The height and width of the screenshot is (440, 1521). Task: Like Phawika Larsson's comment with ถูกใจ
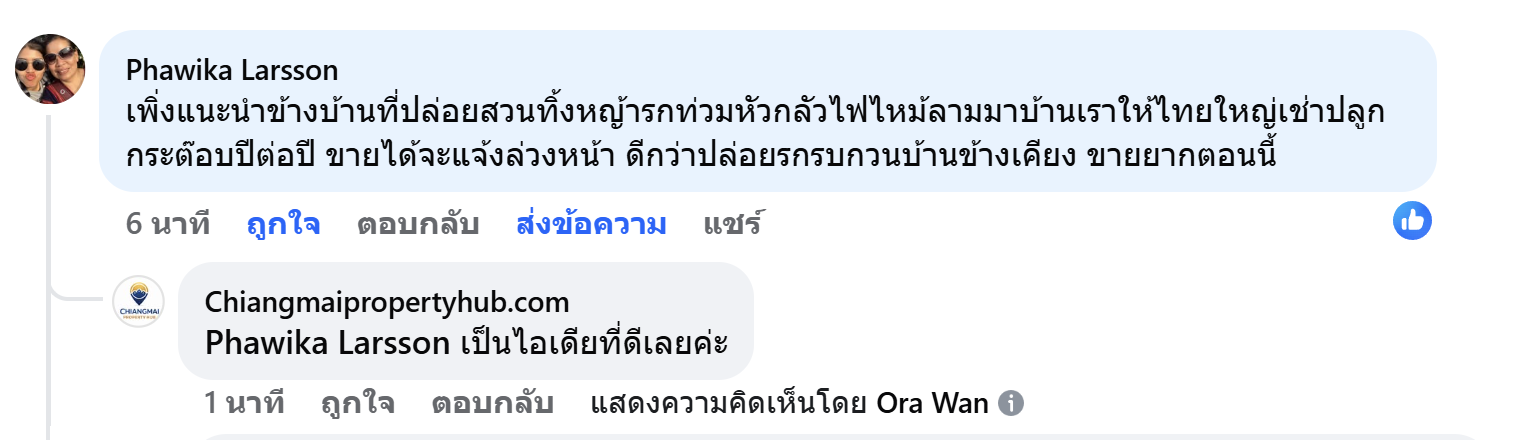[x=283, y=224]
